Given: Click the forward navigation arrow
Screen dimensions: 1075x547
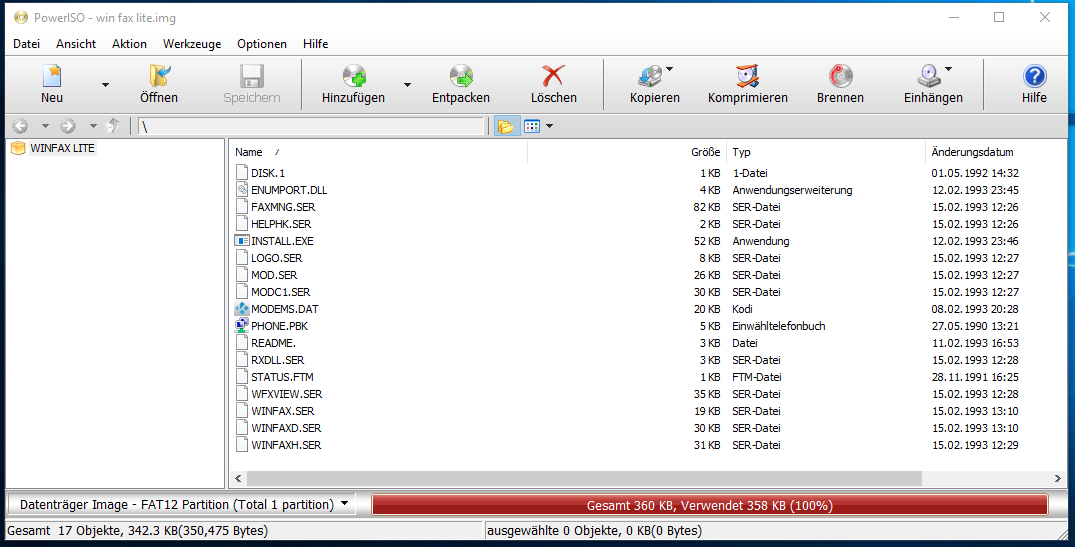Looking at the screenshot, I should [68, 126].
